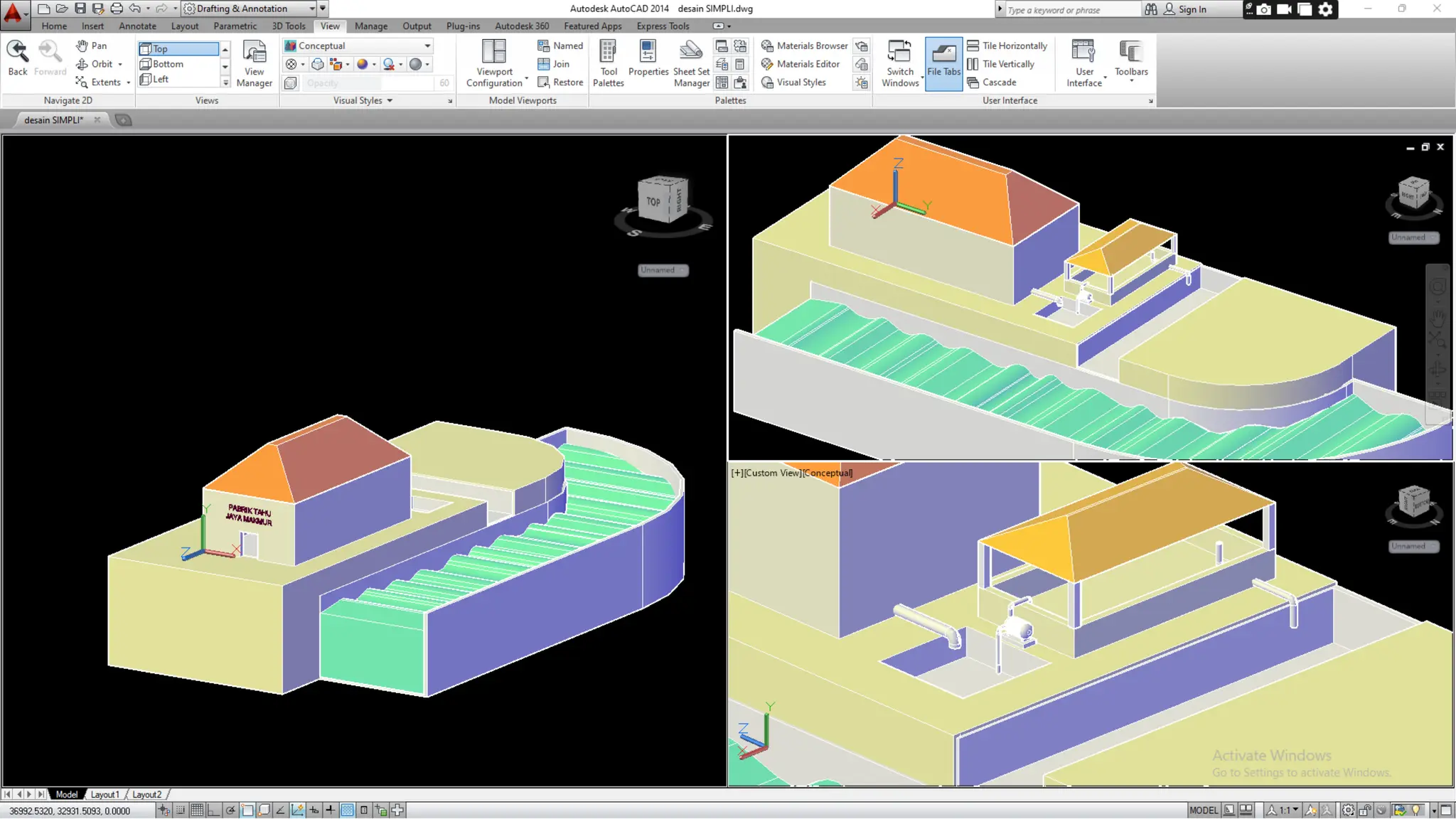Click Sign In

(x=1192, y=9)
